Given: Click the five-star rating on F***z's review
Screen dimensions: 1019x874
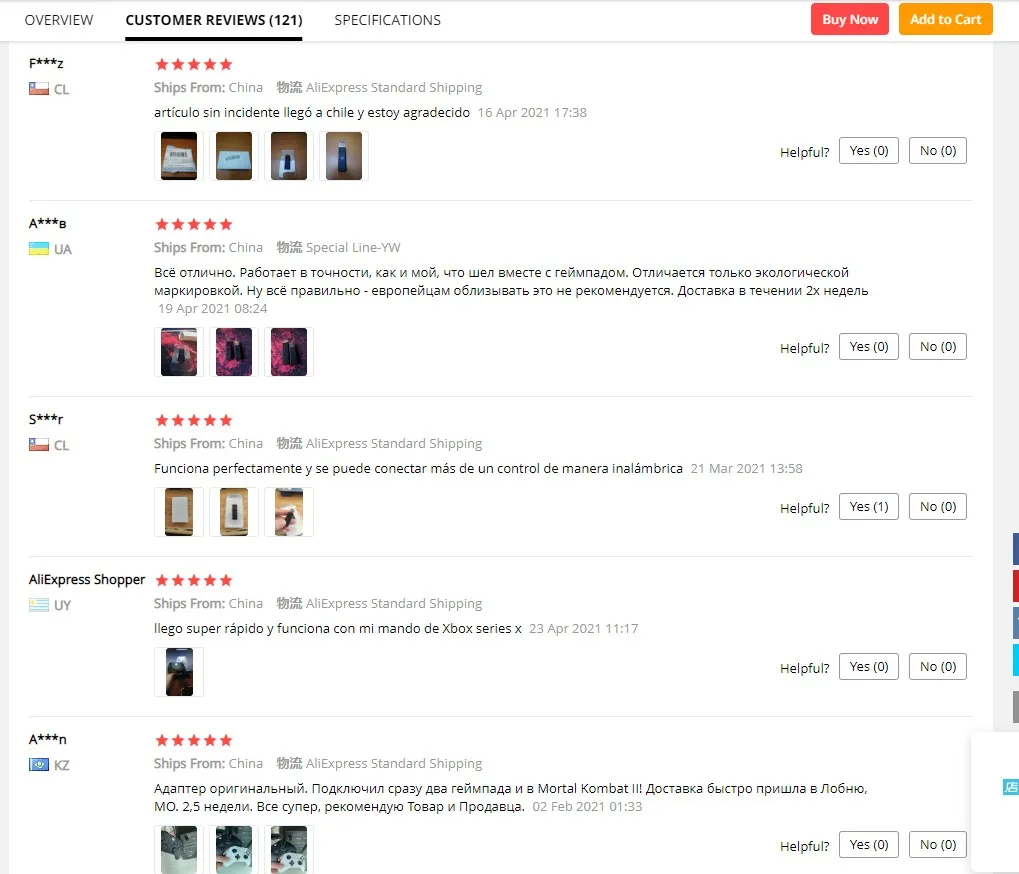Looking at the screenshot, I should tap(194, 64).
